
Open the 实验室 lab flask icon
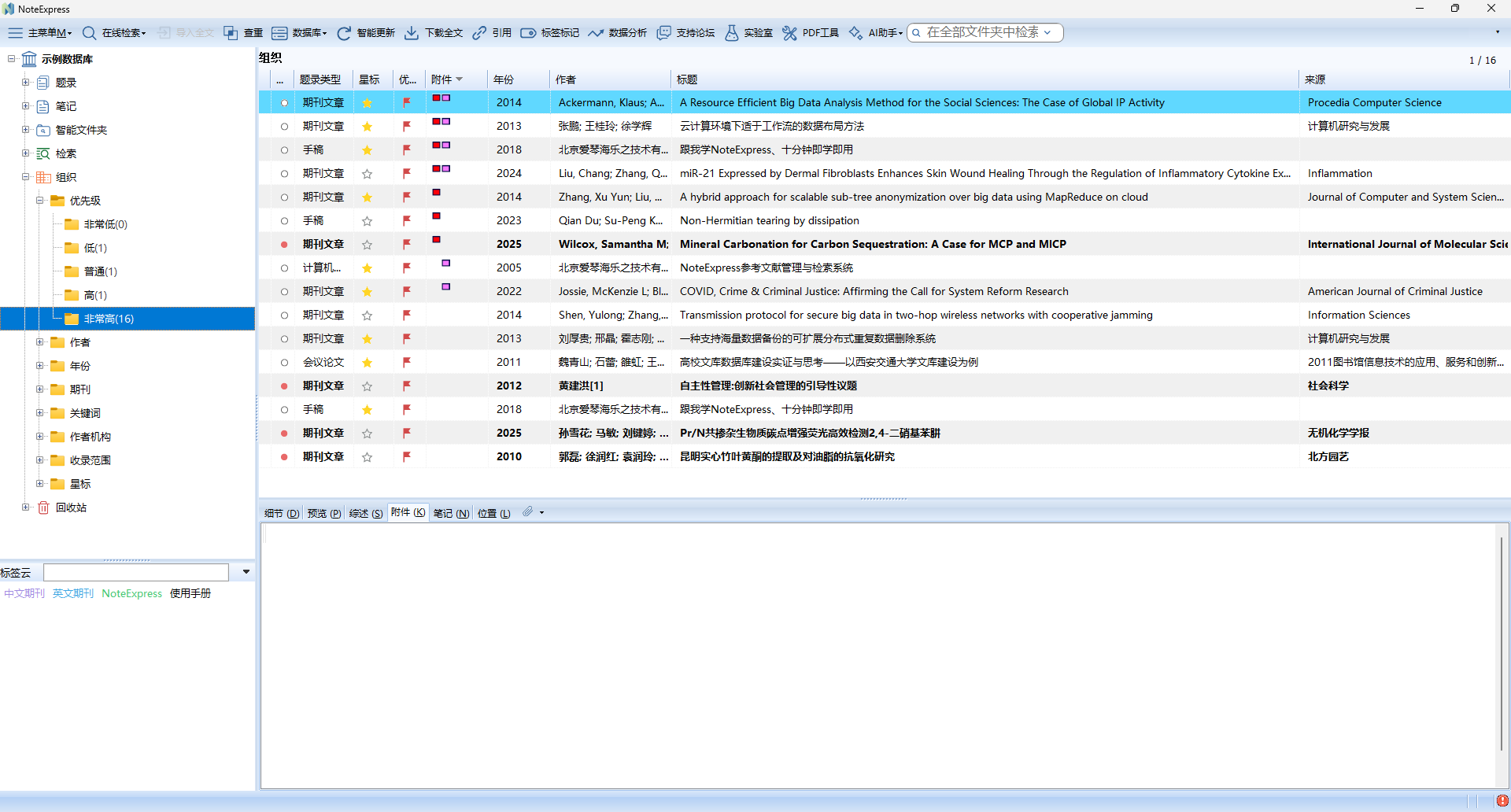tap(732, 33)
